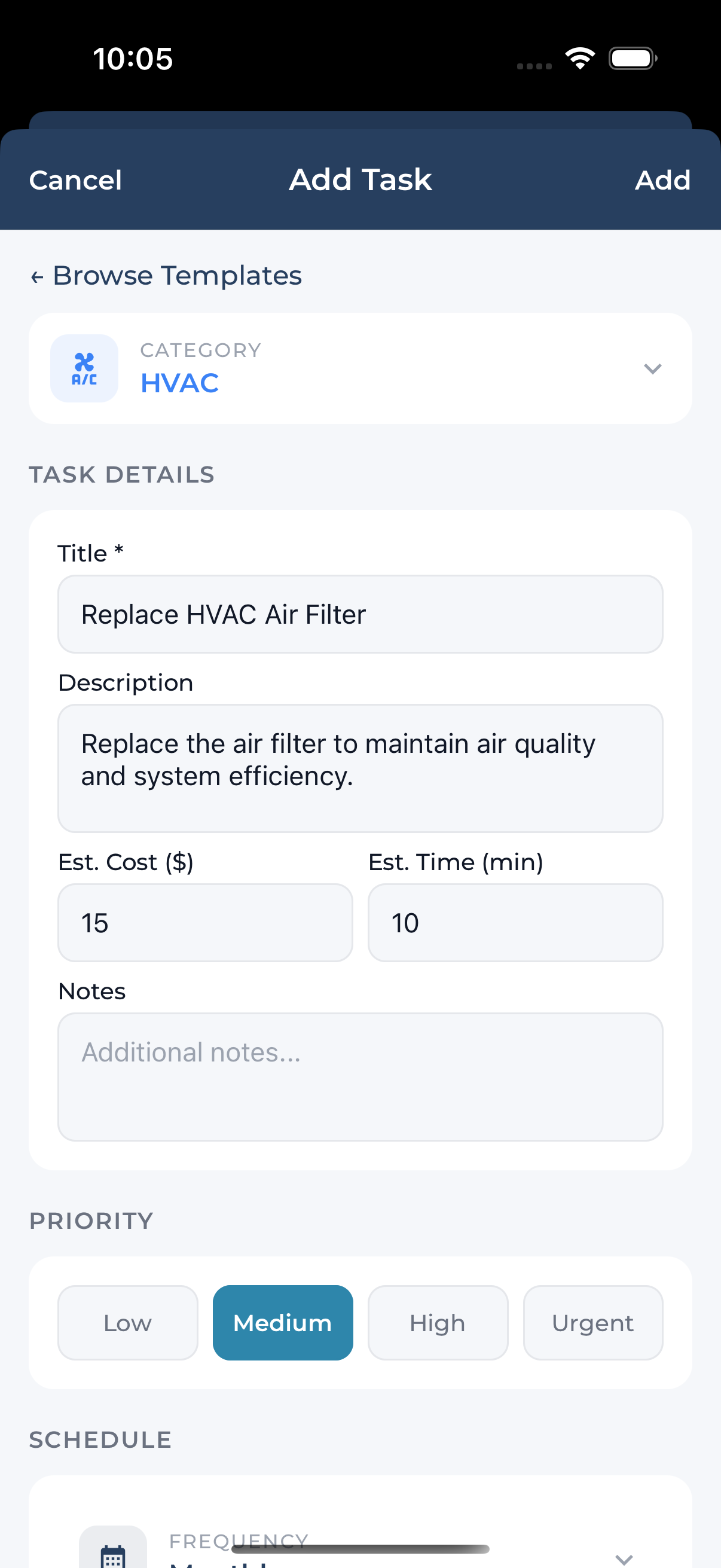This screenshot has height=1568, width=721.
Task: Edit the Description text area
Action: point(360,768)
